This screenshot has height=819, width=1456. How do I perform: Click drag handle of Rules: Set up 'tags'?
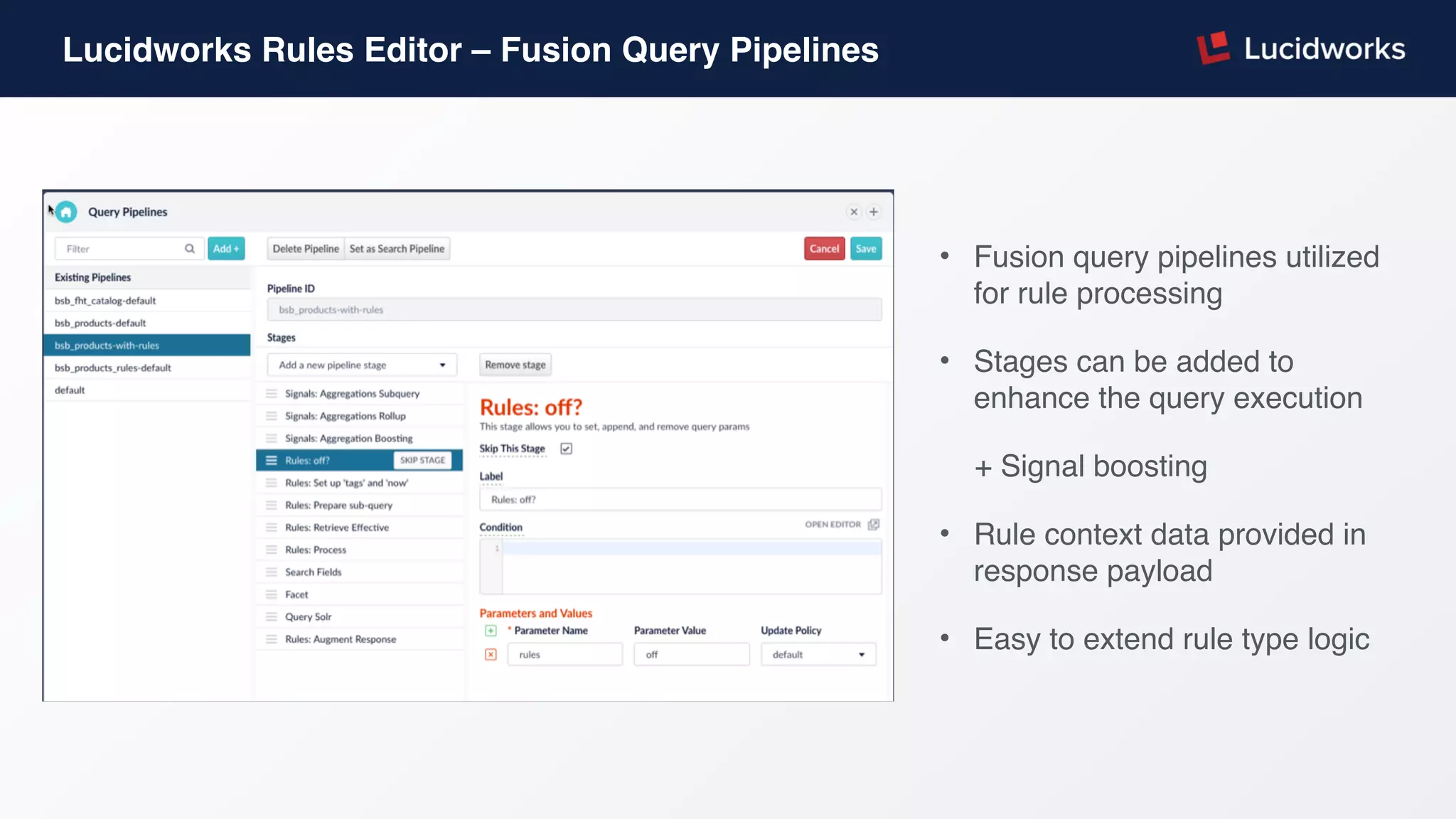pos(272,483)
